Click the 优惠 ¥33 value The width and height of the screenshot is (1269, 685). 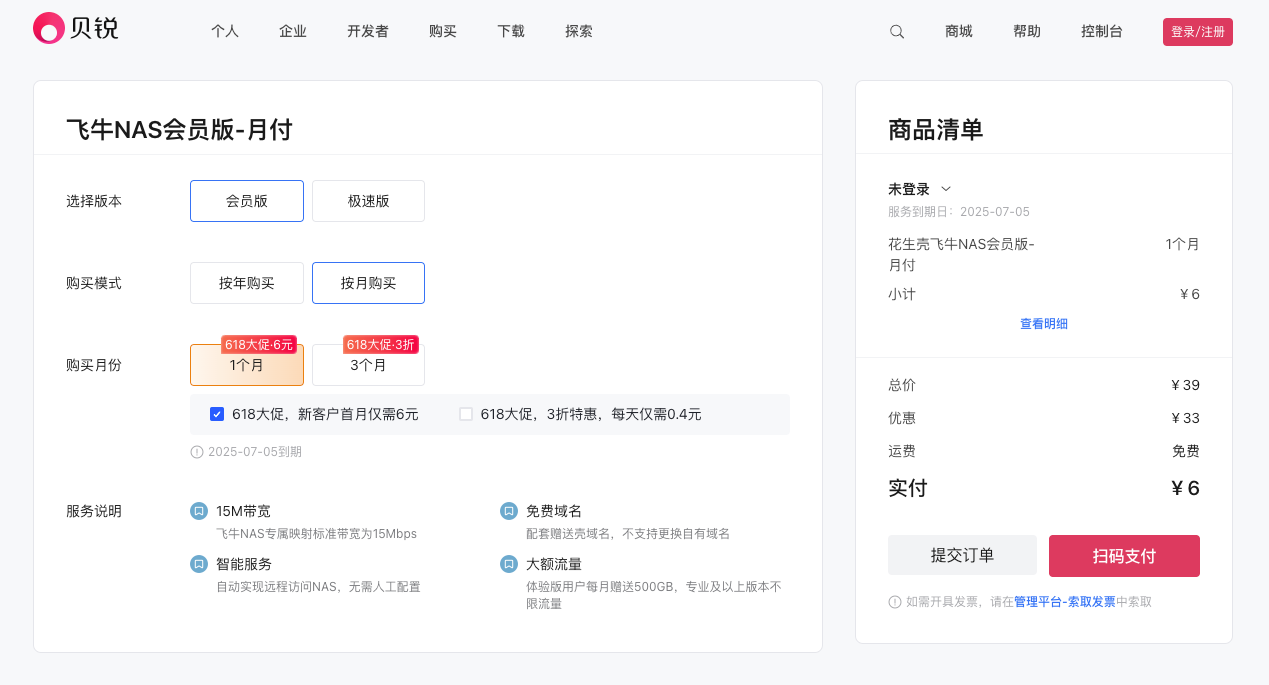[1185, 418]
